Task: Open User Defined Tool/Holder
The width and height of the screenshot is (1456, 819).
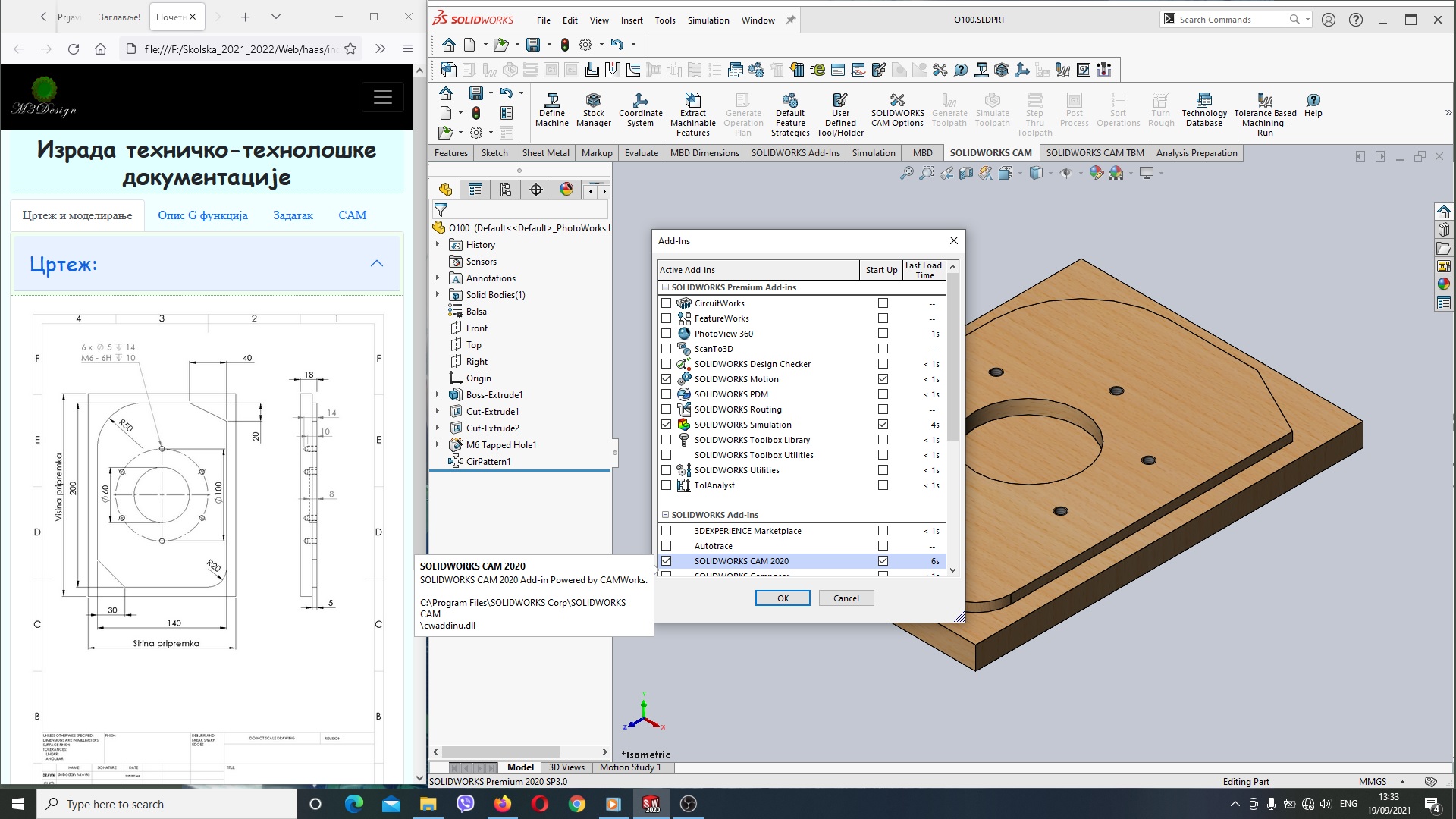Action: pos(840,115)
